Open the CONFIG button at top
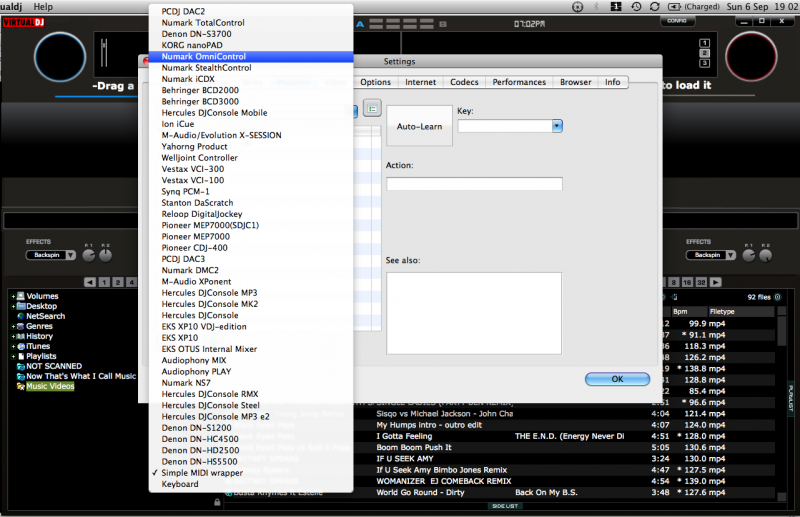 677,21
